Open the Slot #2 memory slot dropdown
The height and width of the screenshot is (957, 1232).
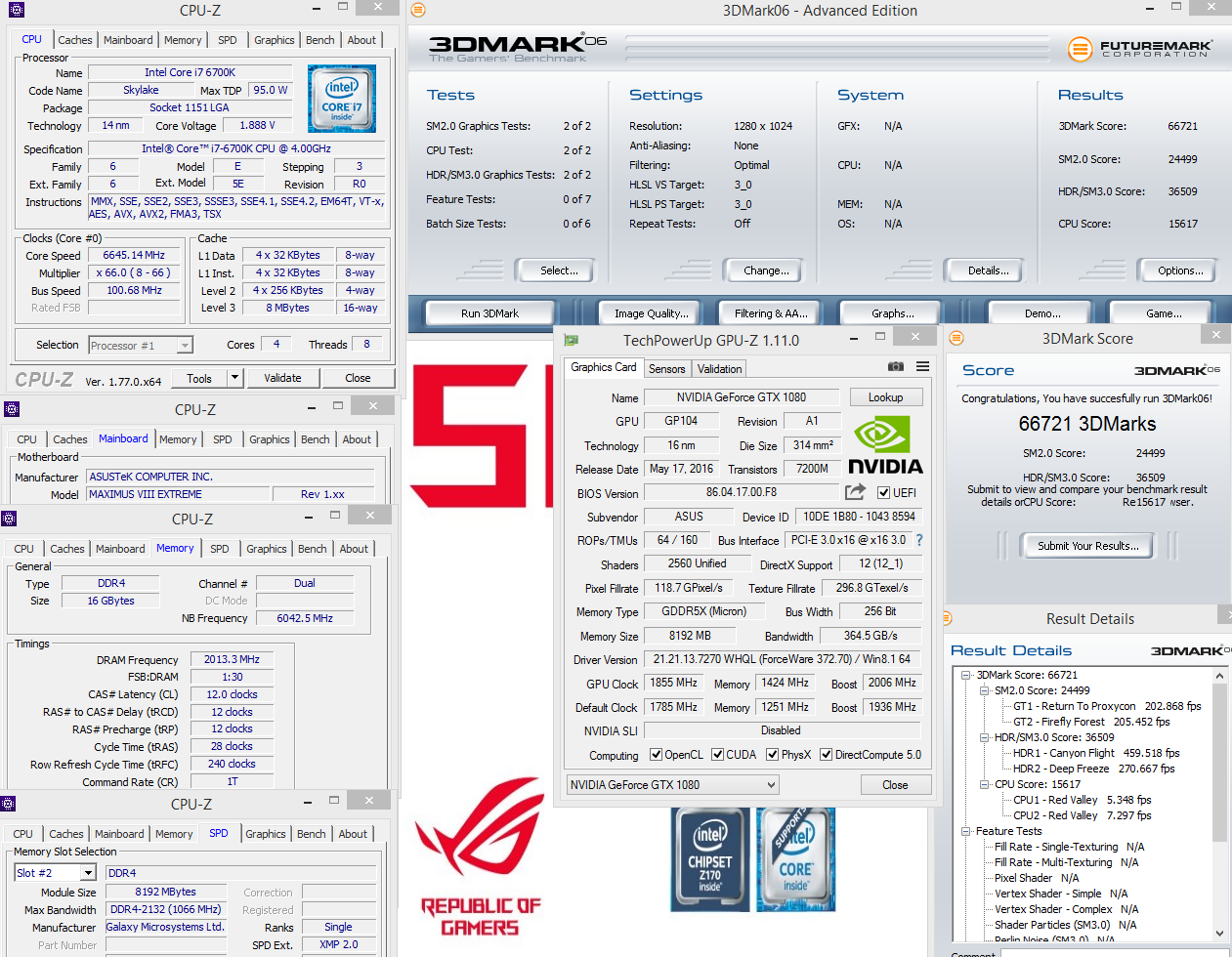tap(55, 873)
